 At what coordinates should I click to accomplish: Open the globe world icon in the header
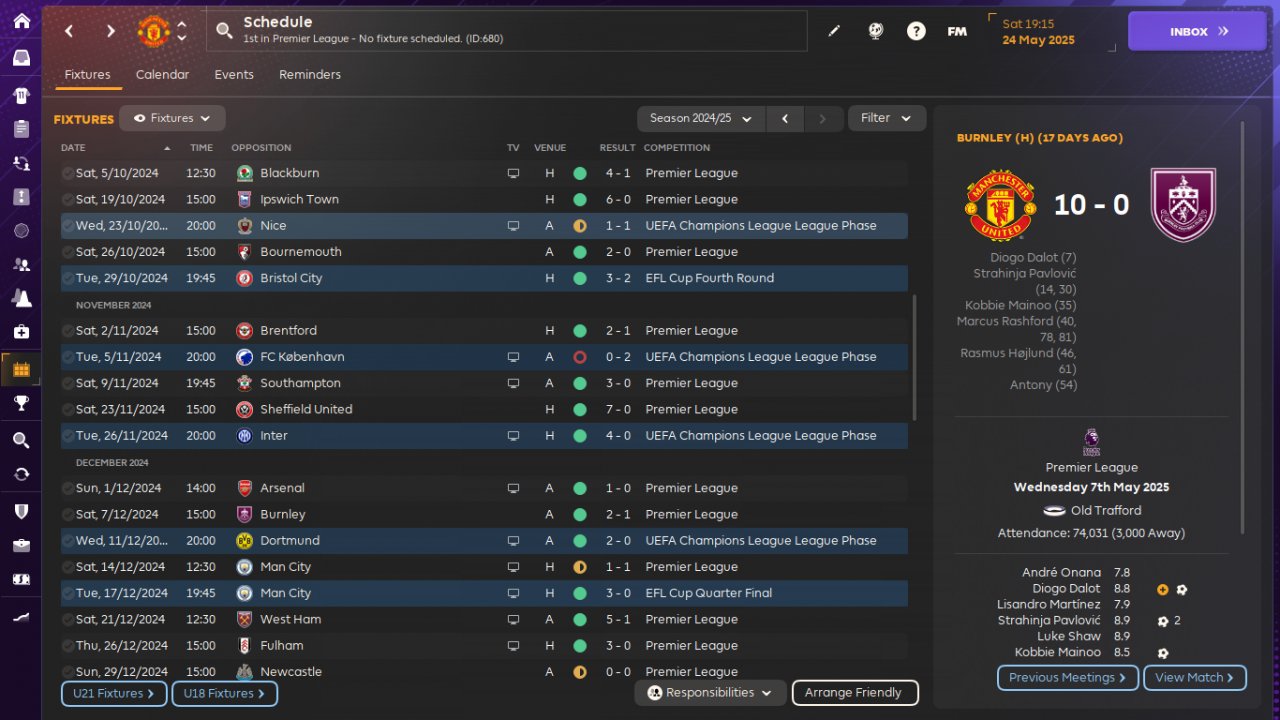[x=876, y=31]
